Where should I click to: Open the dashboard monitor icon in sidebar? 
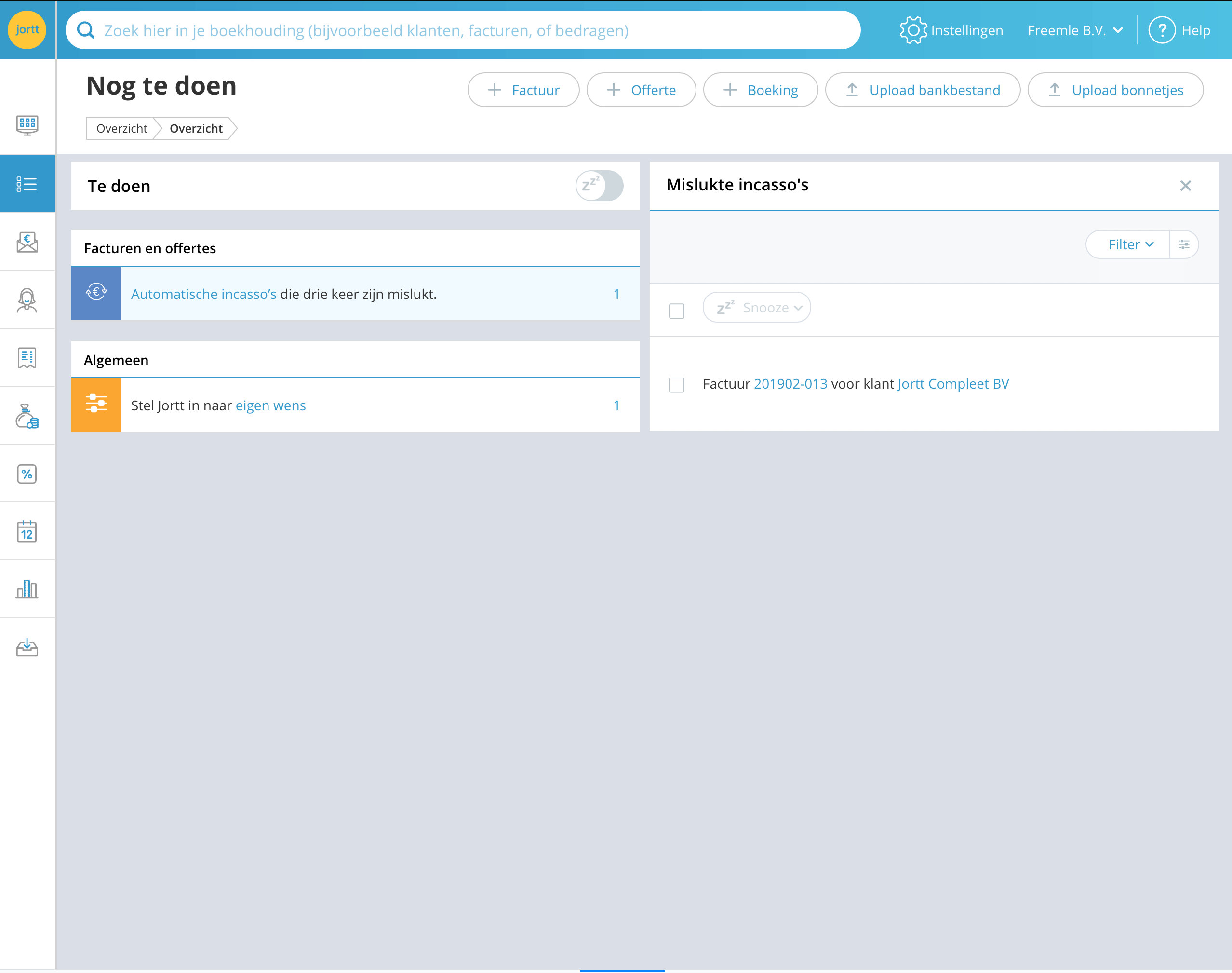tap(27, 125)
